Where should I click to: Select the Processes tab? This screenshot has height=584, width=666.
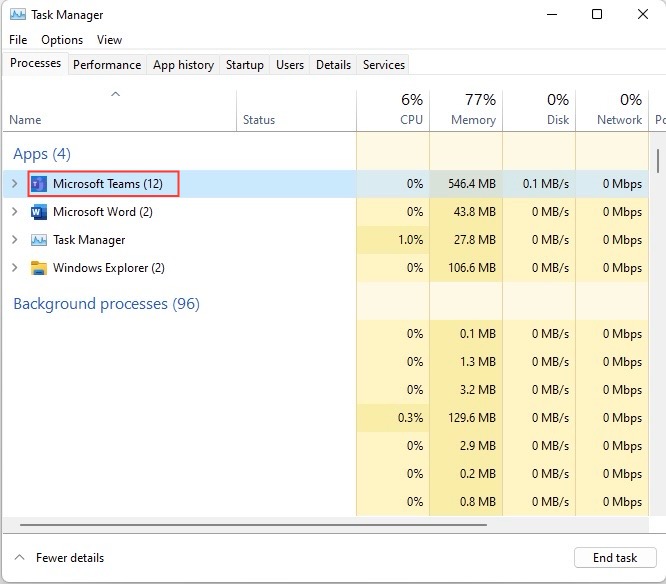click(35, 63)
